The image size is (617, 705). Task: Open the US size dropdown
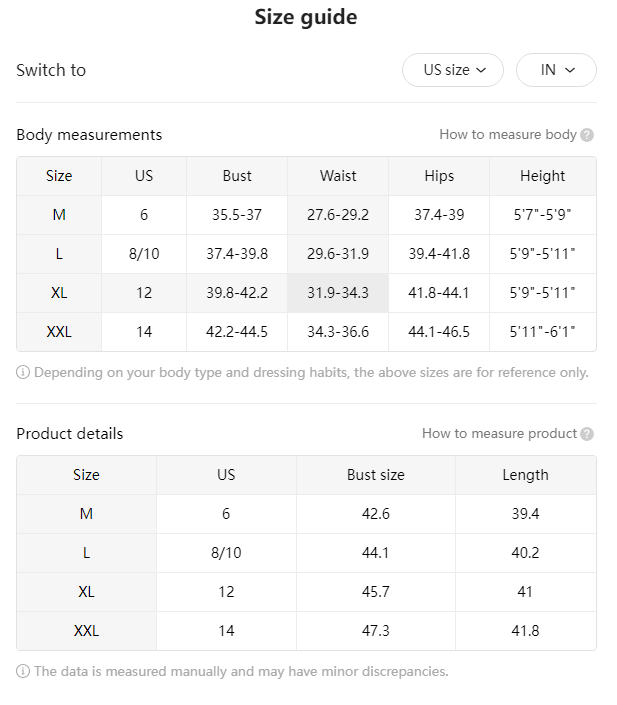click(x=452, y=70)
